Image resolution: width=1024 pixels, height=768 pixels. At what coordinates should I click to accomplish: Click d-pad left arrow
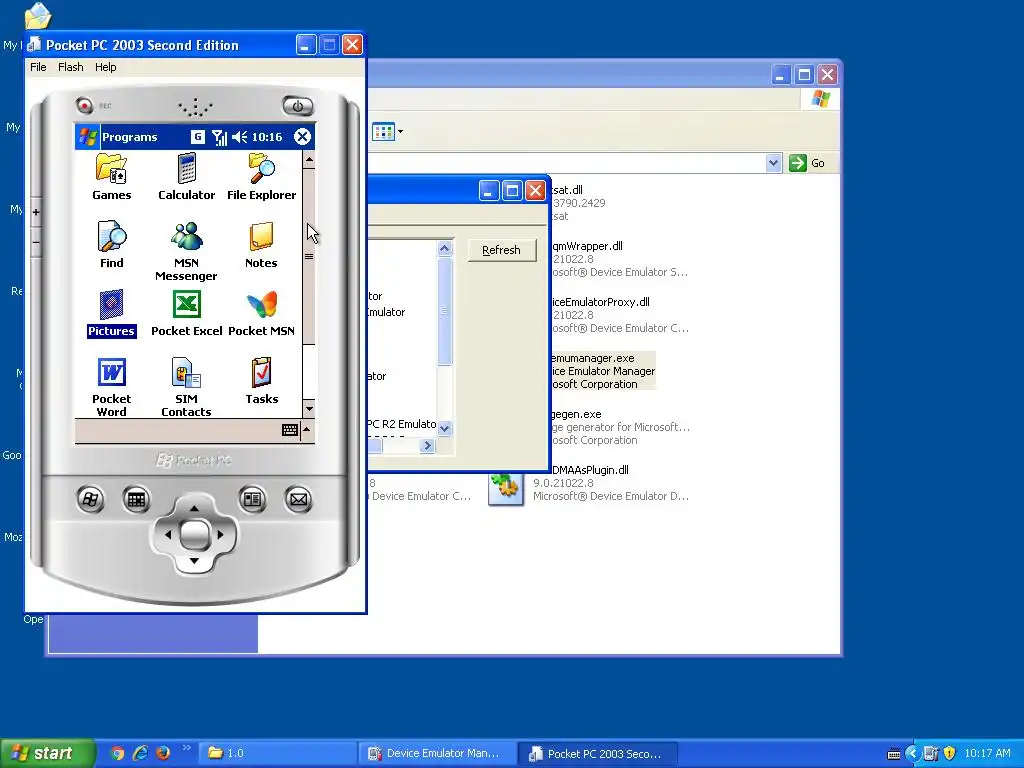click(168, 535)
